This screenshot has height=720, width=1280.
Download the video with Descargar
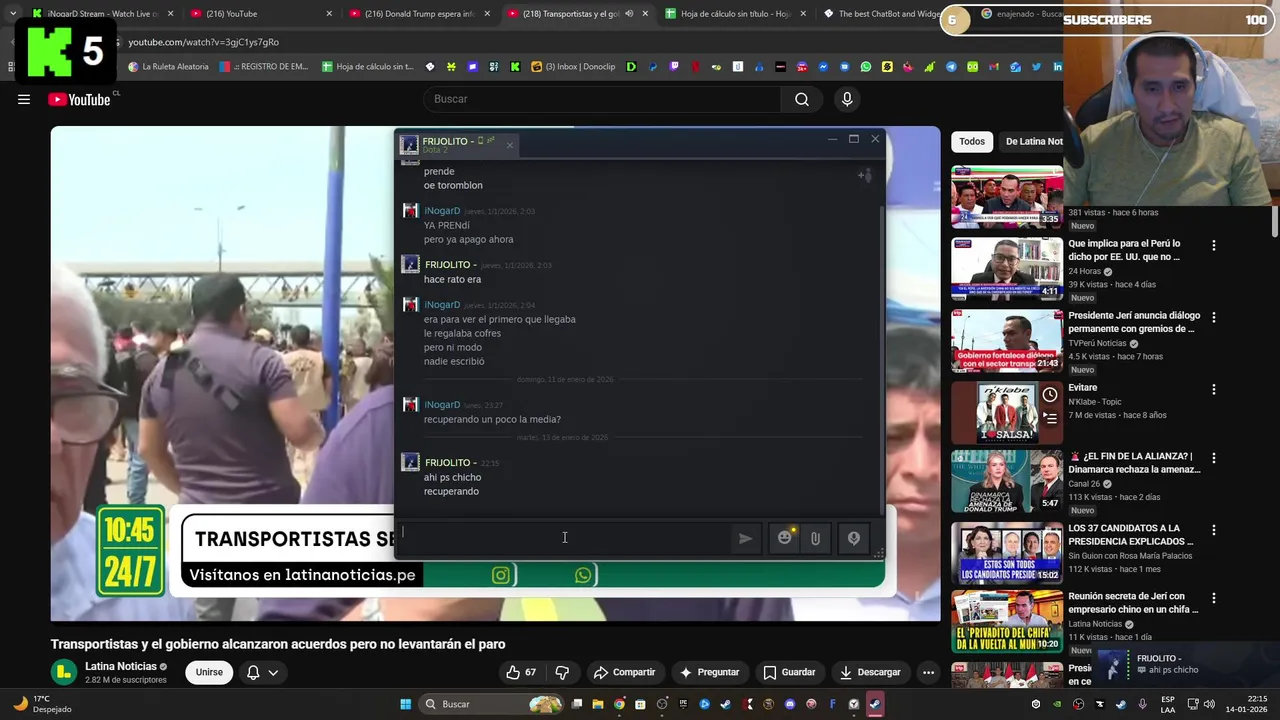(870, 672)
